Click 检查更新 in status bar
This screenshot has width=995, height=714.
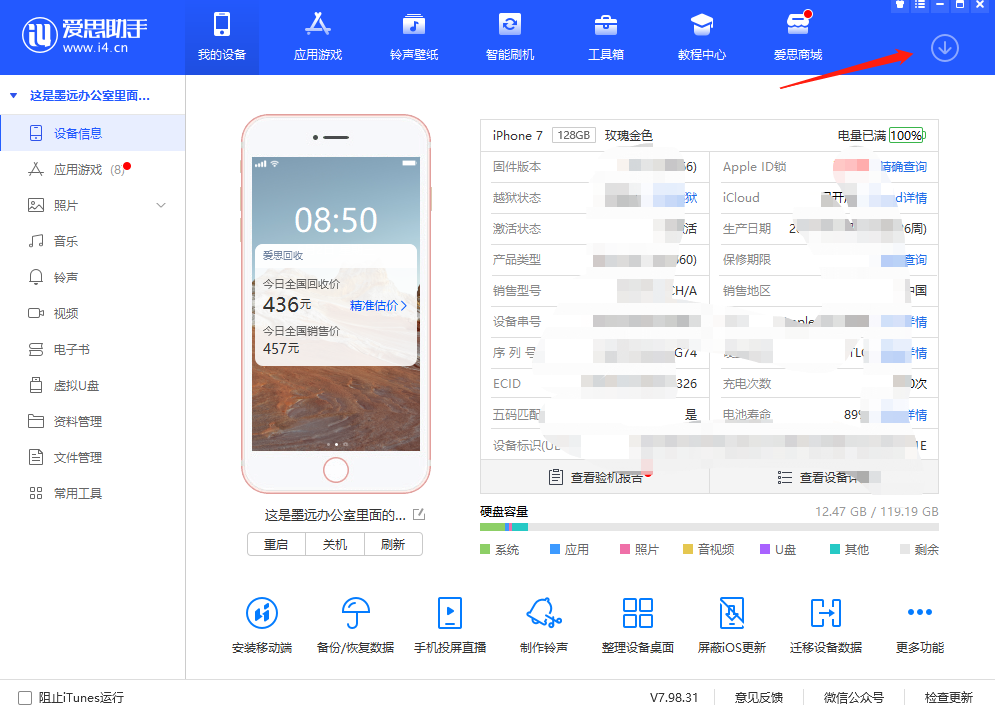948,697
